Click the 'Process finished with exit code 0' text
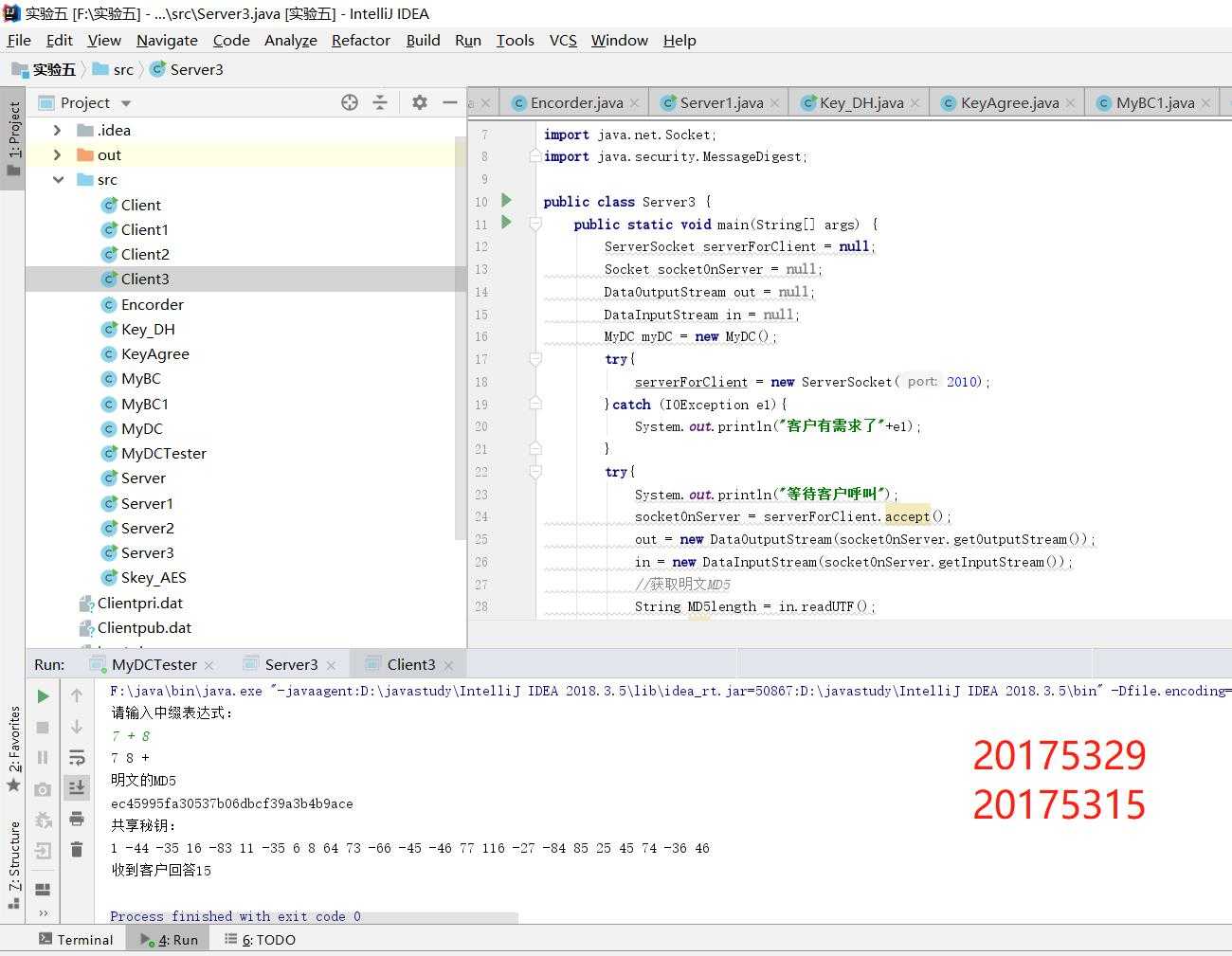This screenshot has width=1232, height=956. [x=235, y=916]
